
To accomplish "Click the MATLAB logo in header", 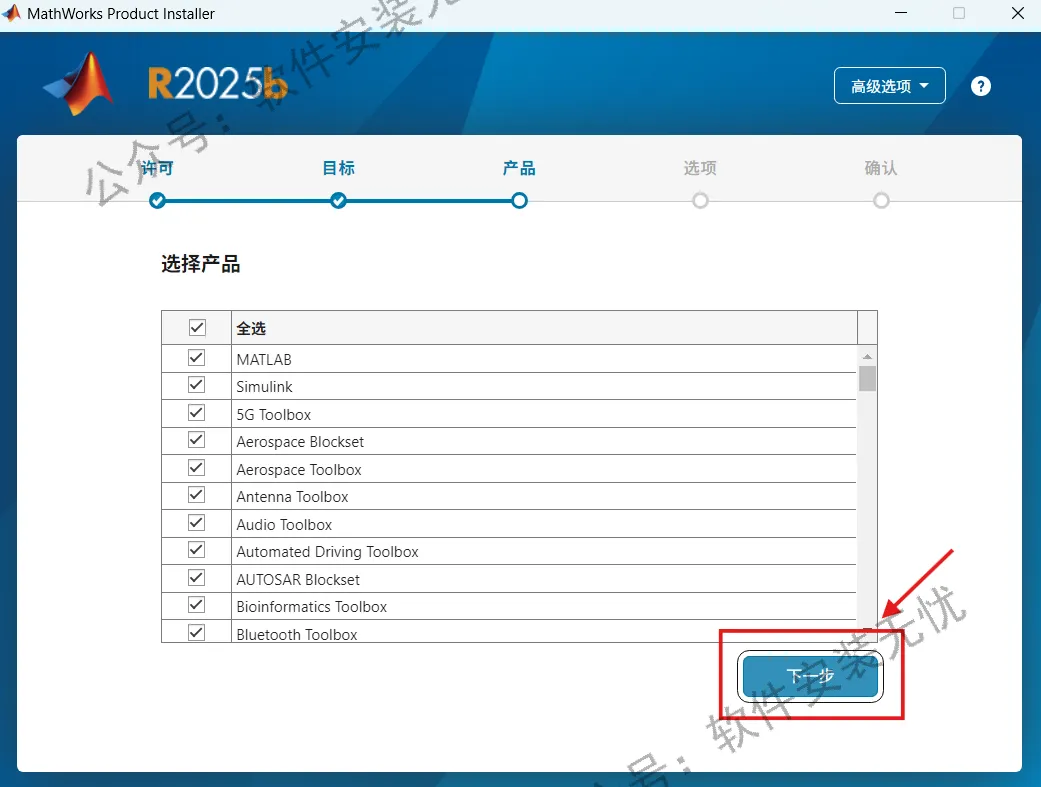I will click(79, 84).
